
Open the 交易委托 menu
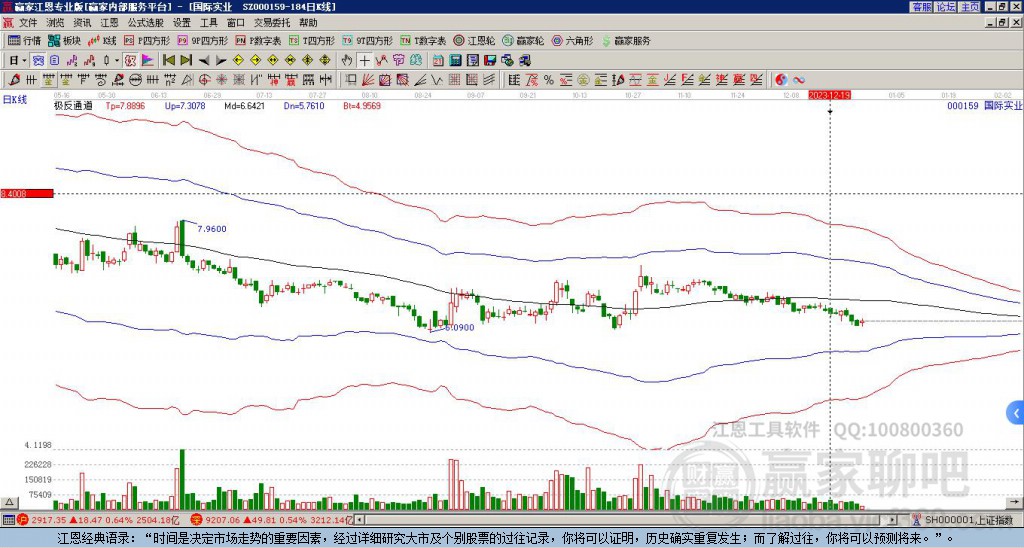coord(272,23)
